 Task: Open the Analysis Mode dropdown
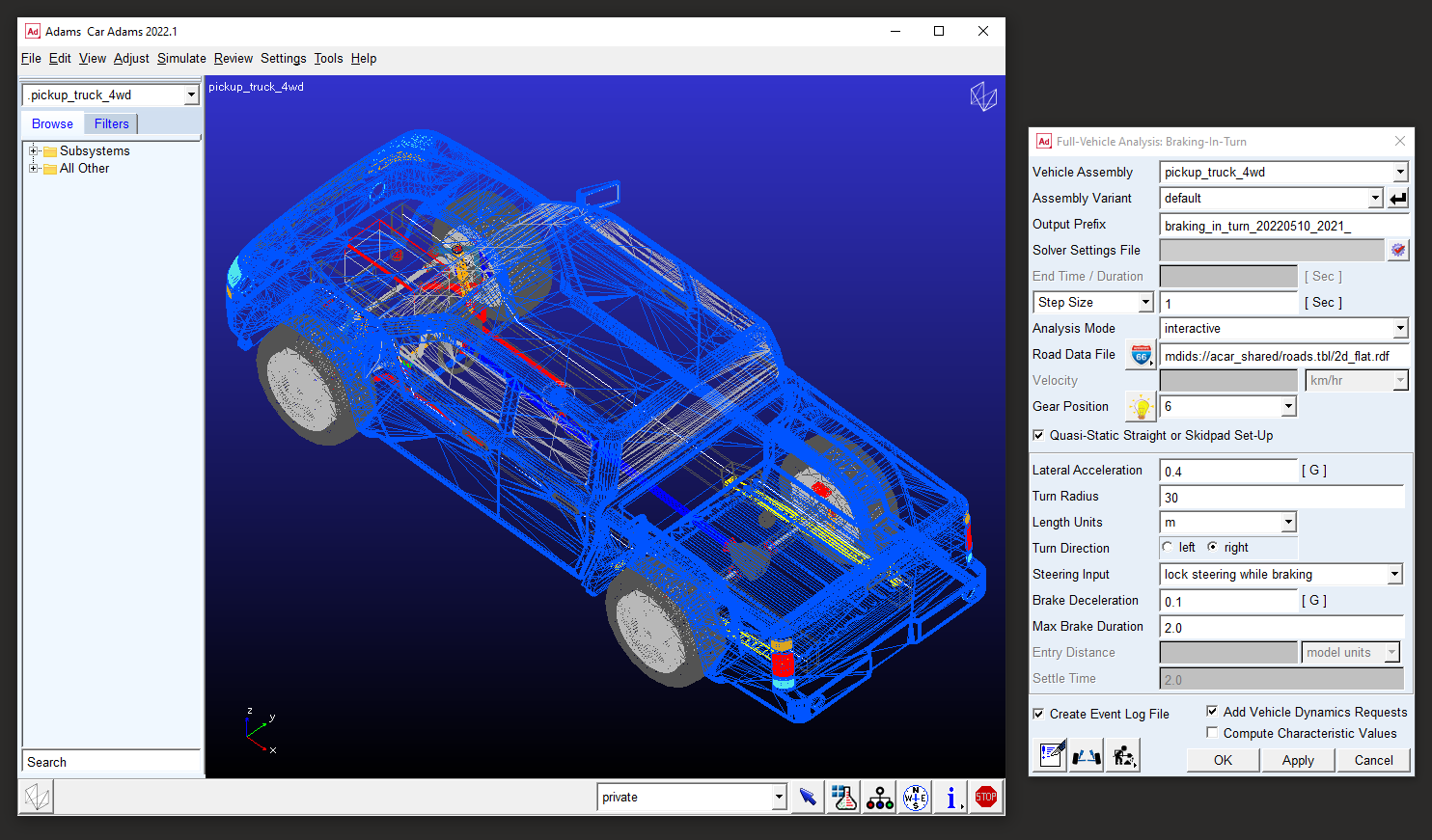click(1400, 328)
